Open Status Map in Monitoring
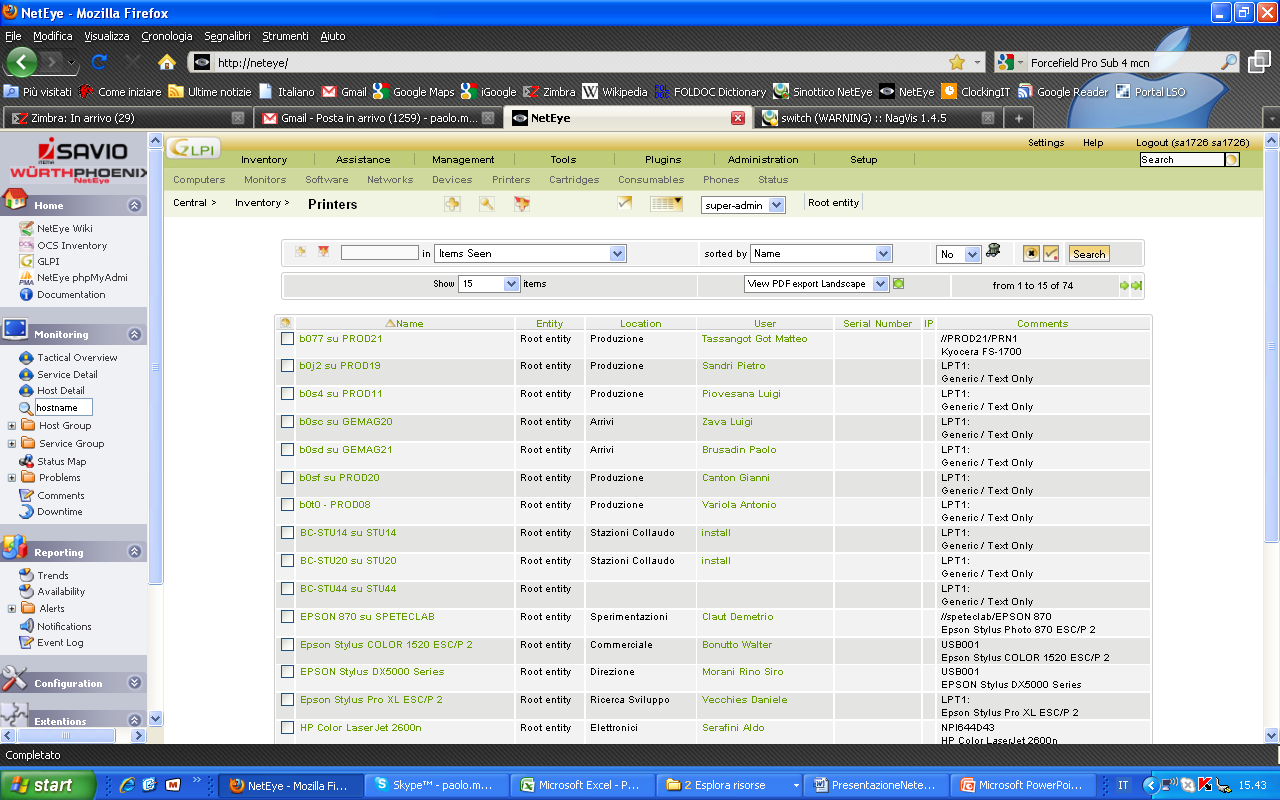The image size is (1280, 800). (x=62, y=461)
